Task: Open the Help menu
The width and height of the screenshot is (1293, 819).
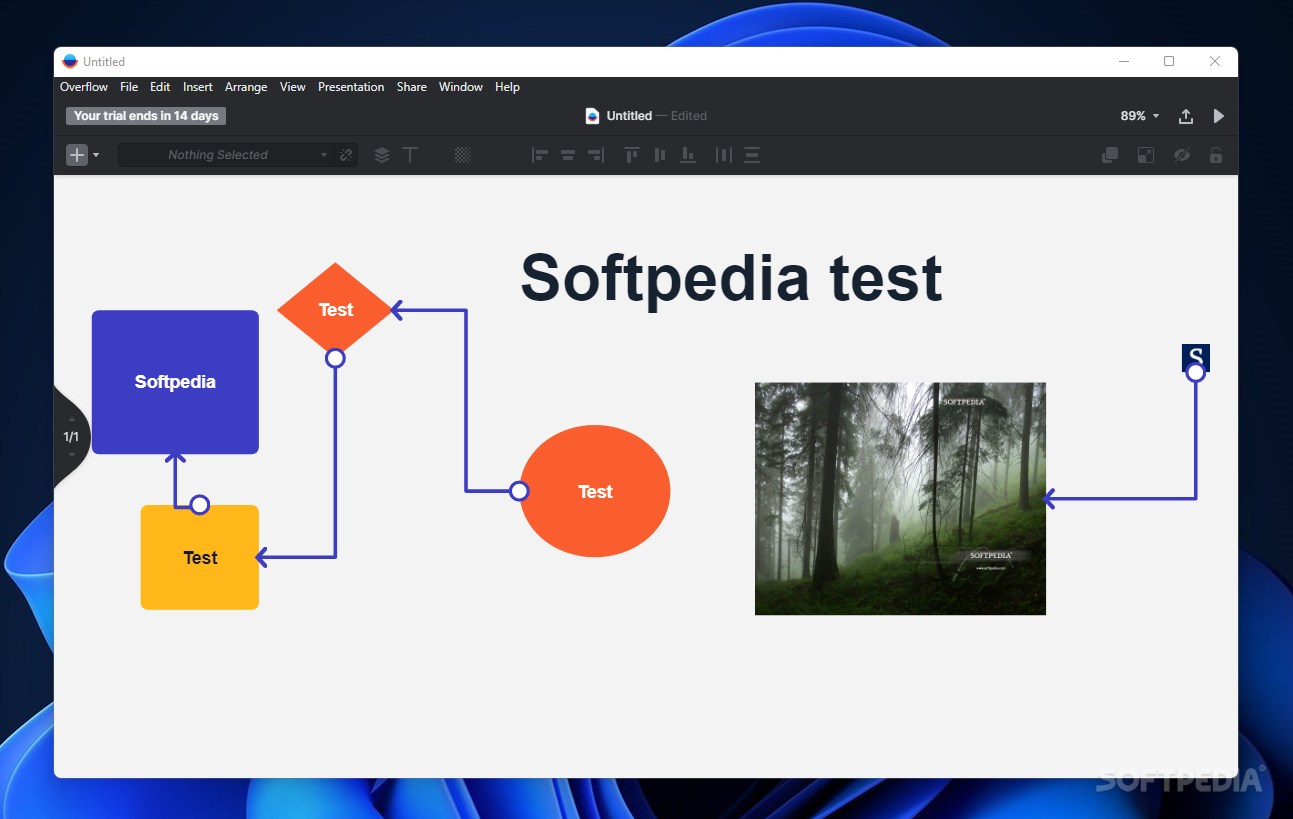Action: [x=508, y=87]
